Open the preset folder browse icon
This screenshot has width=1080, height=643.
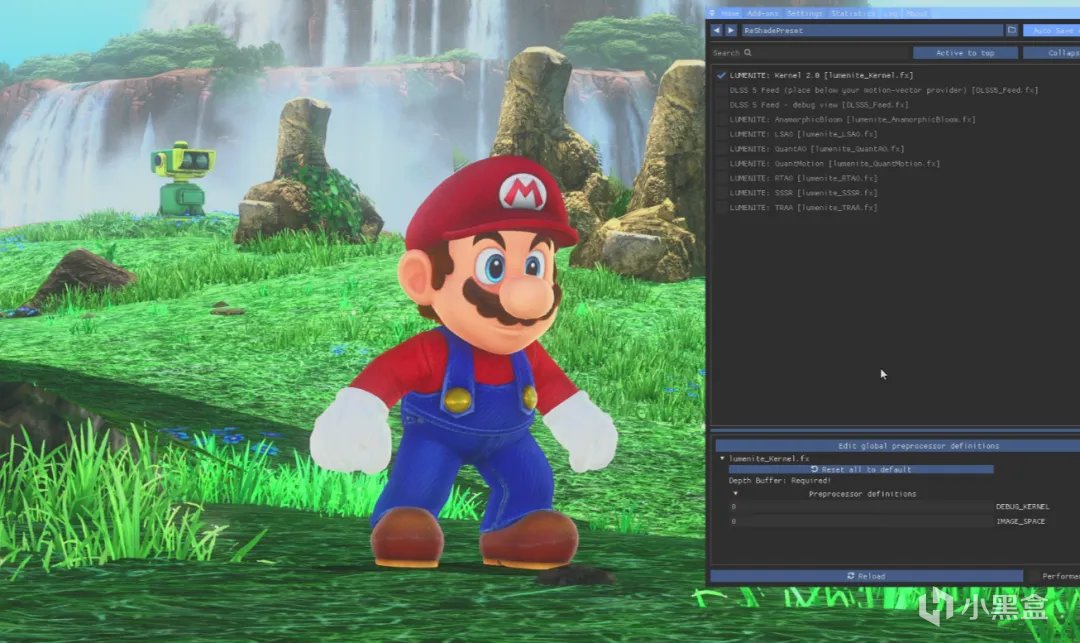click(x=1012, y=30)
